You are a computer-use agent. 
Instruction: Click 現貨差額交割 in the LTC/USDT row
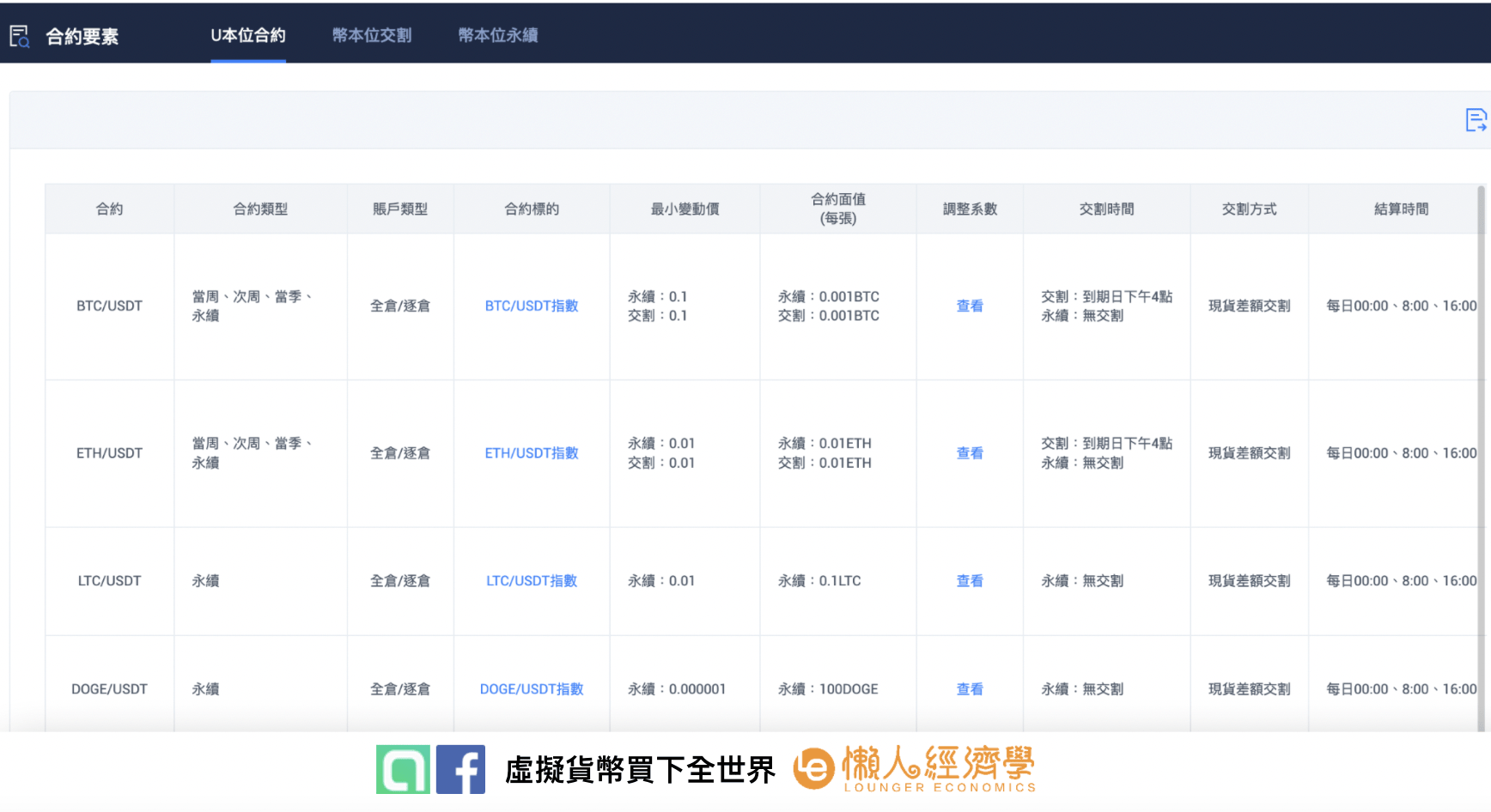(x=1249, y=581)
